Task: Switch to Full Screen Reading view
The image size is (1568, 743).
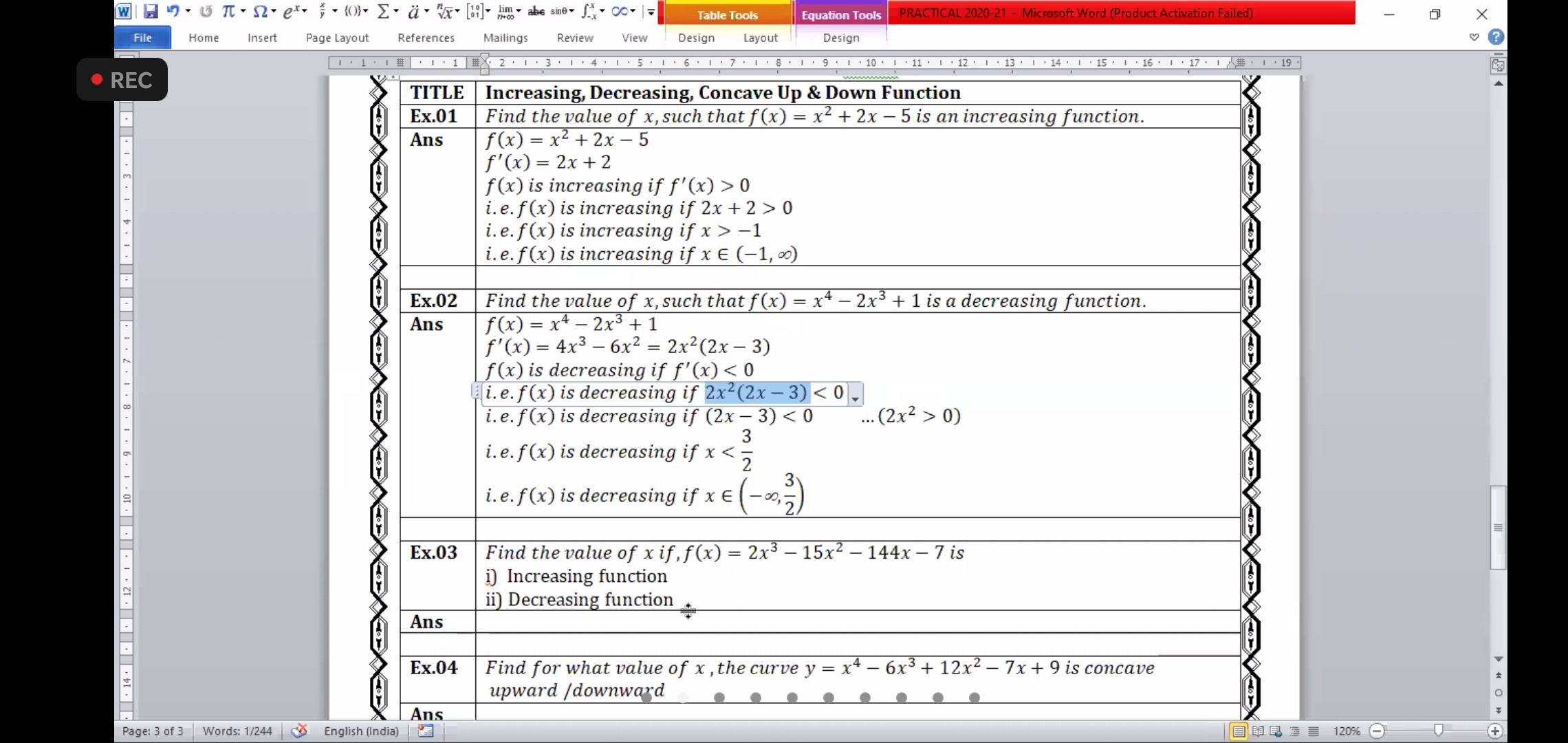Action: 1258,731
